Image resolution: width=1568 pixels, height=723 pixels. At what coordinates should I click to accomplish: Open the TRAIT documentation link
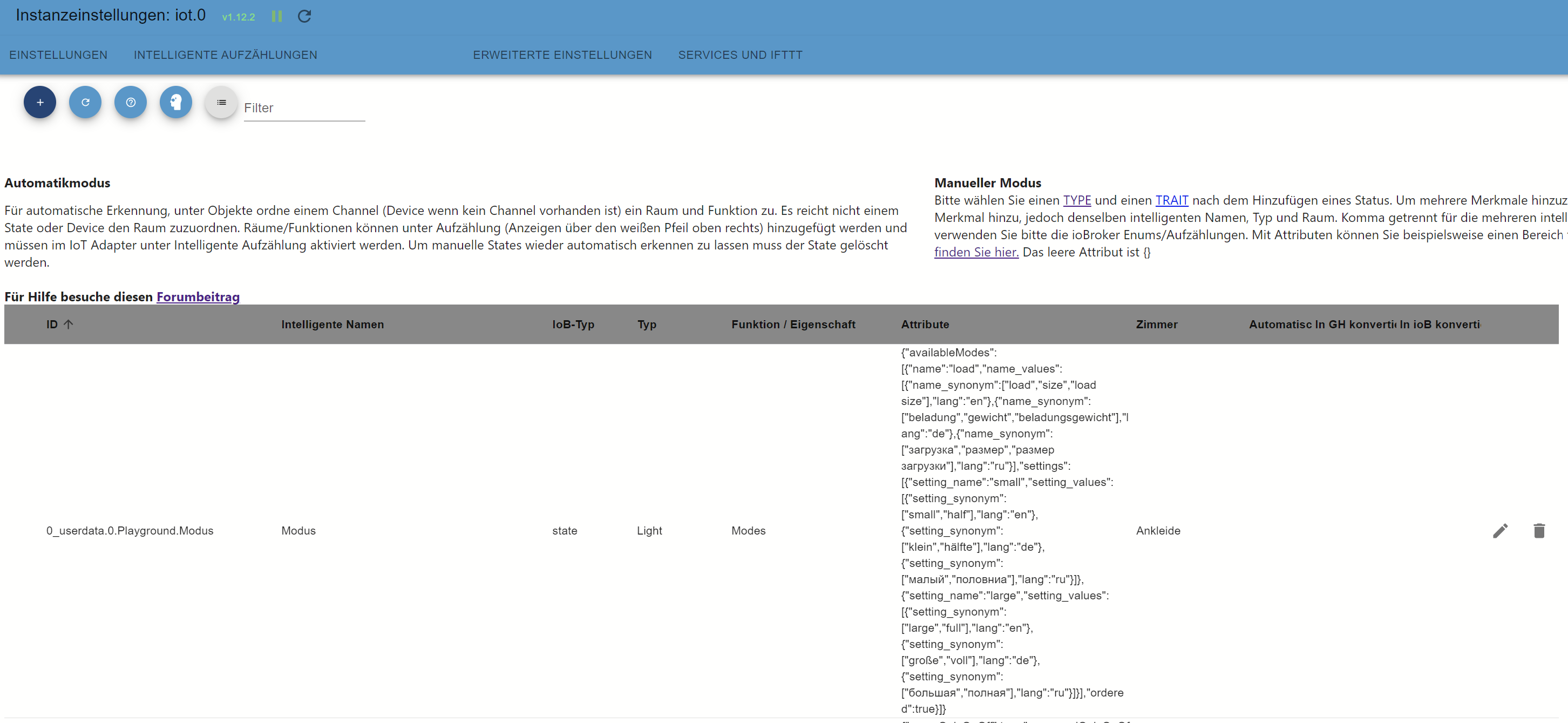pos(1171,200)
